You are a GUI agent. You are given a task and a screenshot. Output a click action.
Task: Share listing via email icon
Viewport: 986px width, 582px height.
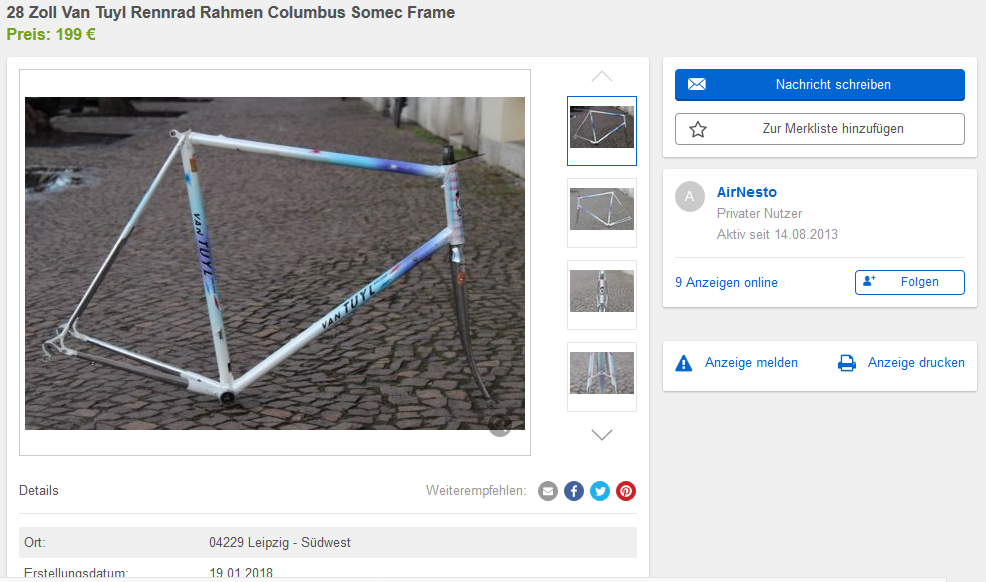point(548,491)
